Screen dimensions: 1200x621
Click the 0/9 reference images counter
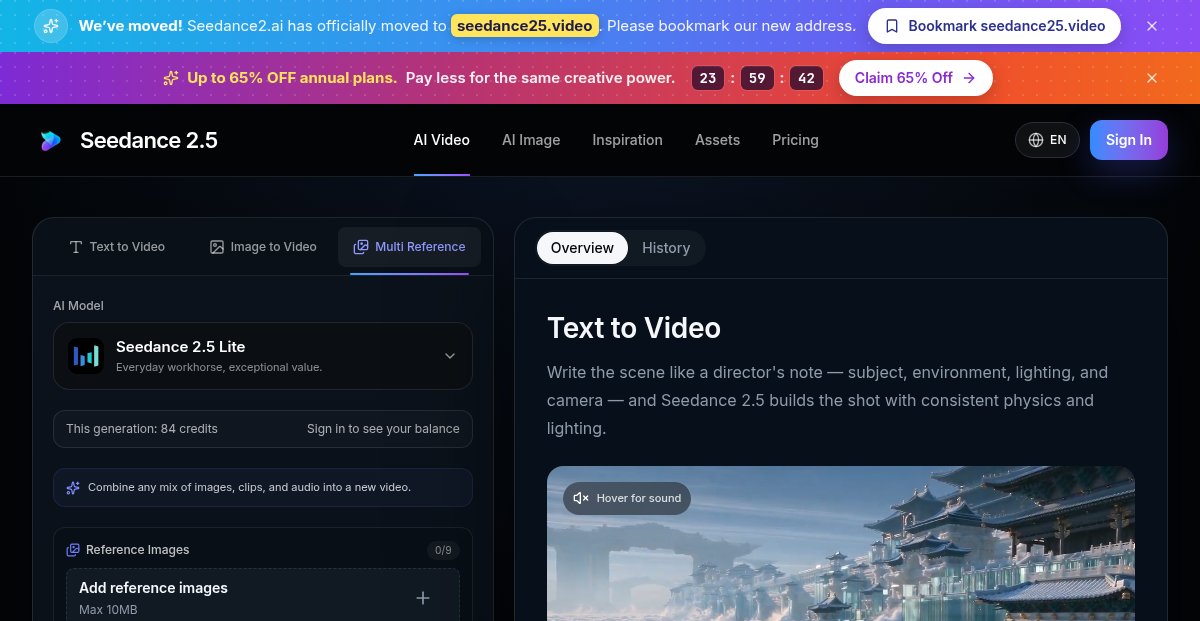442,550
